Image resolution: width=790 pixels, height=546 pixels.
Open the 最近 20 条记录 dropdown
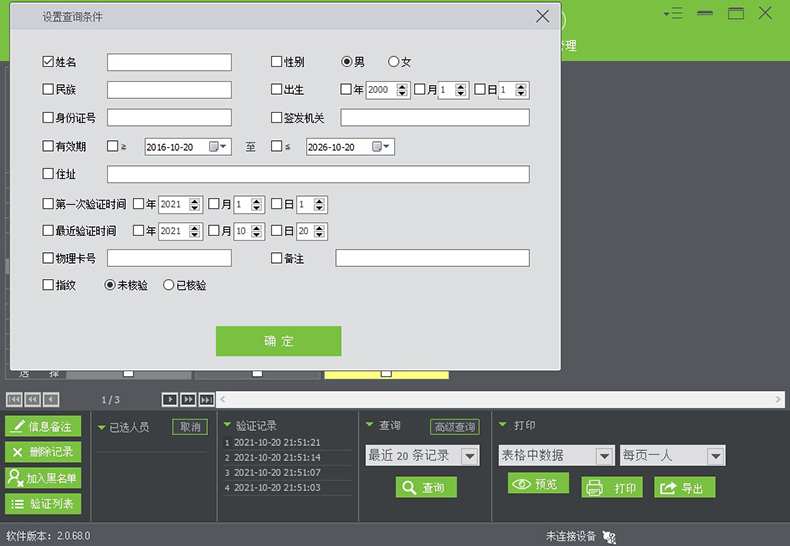pyautogui.click(x=470, y=456)
